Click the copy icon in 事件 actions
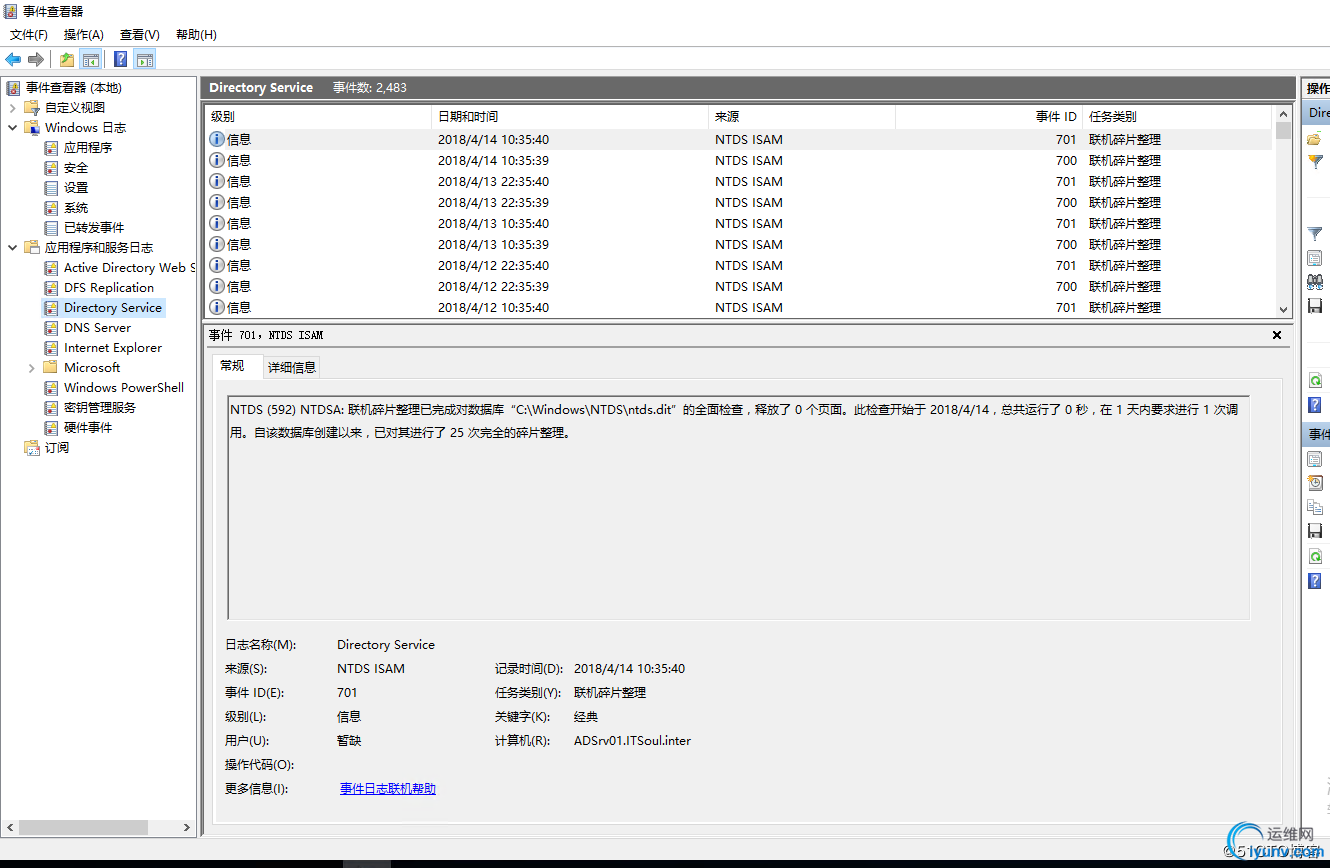 1315,507
